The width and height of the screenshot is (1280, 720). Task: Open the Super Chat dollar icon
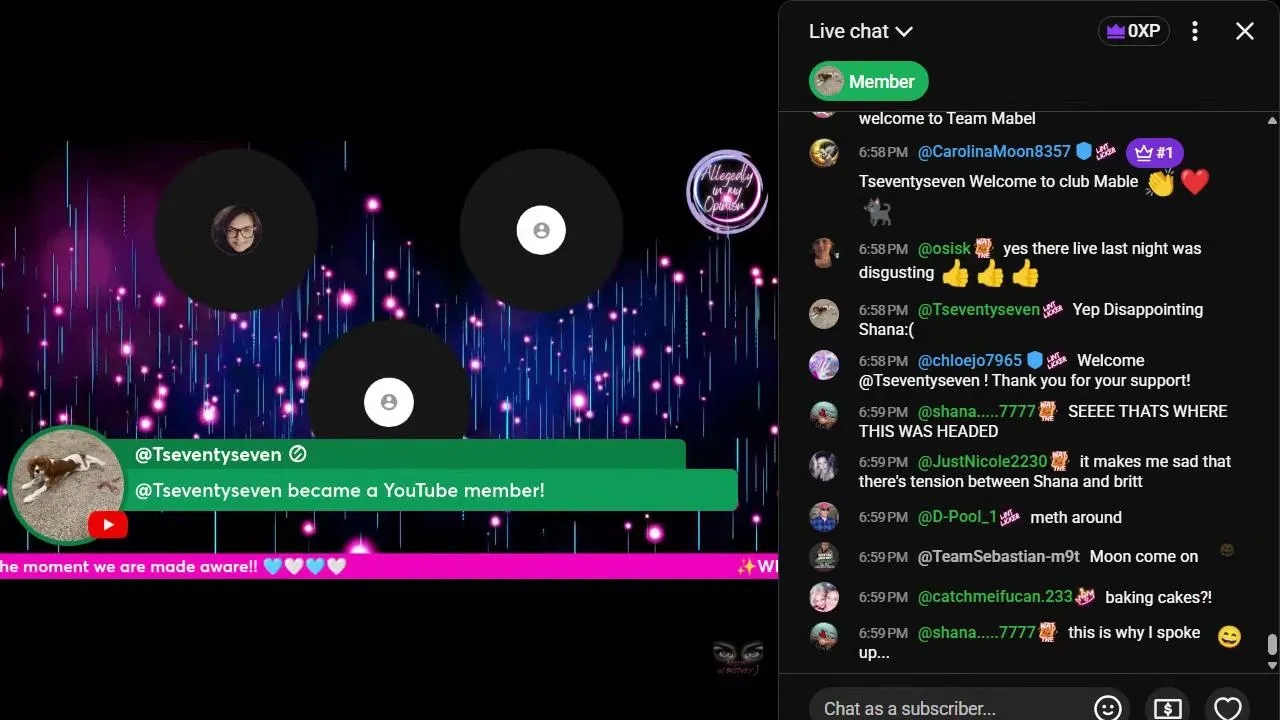coord(1167,708)
